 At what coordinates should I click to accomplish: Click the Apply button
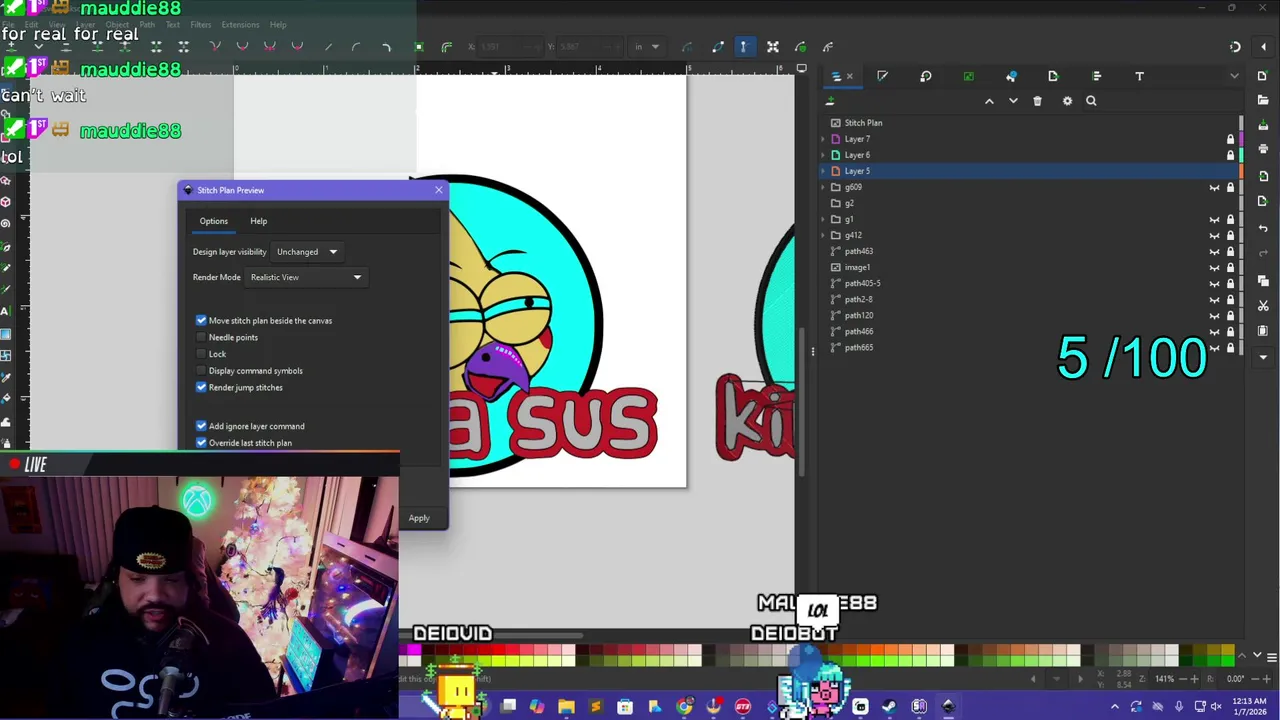pos(419,518)
